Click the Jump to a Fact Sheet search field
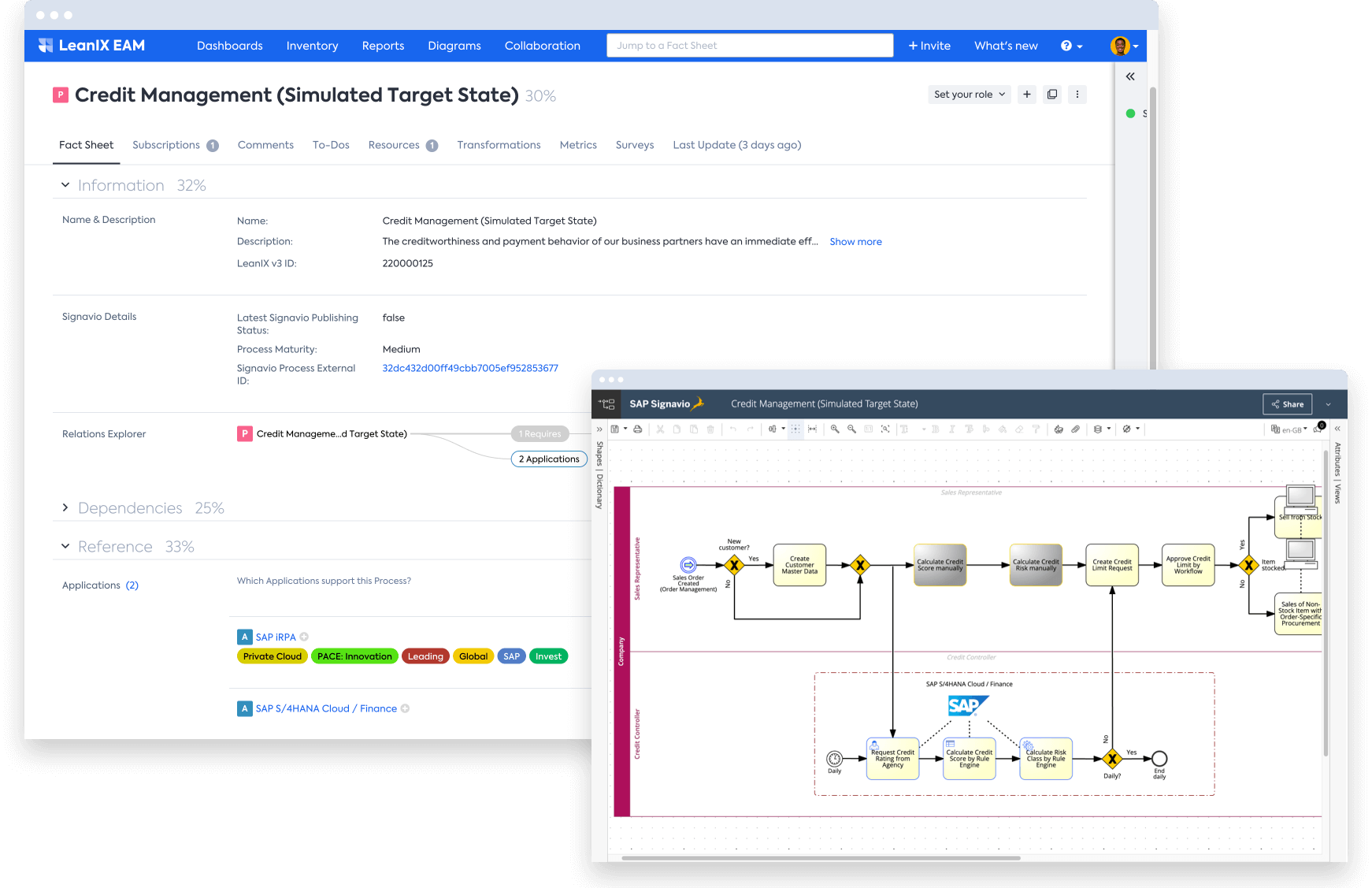 (x=750, y=46)
